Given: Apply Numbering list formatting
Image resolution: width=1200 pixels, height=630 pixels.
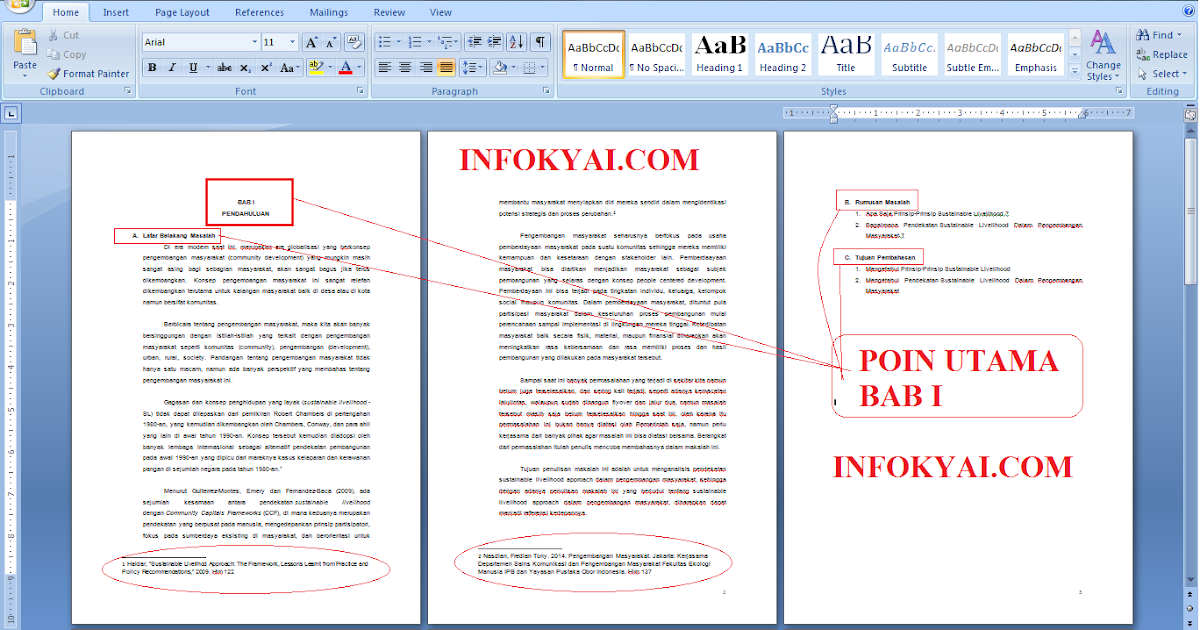Looking at the screenshot, I should [x=415, y=42].
